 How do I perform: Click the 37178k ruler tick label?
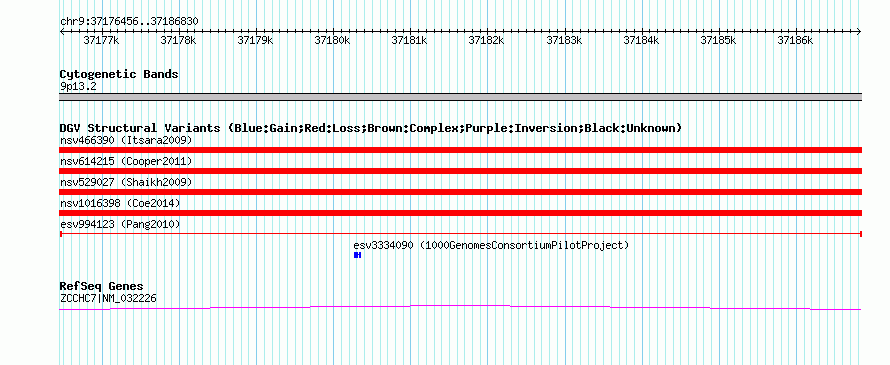(178, 40)
